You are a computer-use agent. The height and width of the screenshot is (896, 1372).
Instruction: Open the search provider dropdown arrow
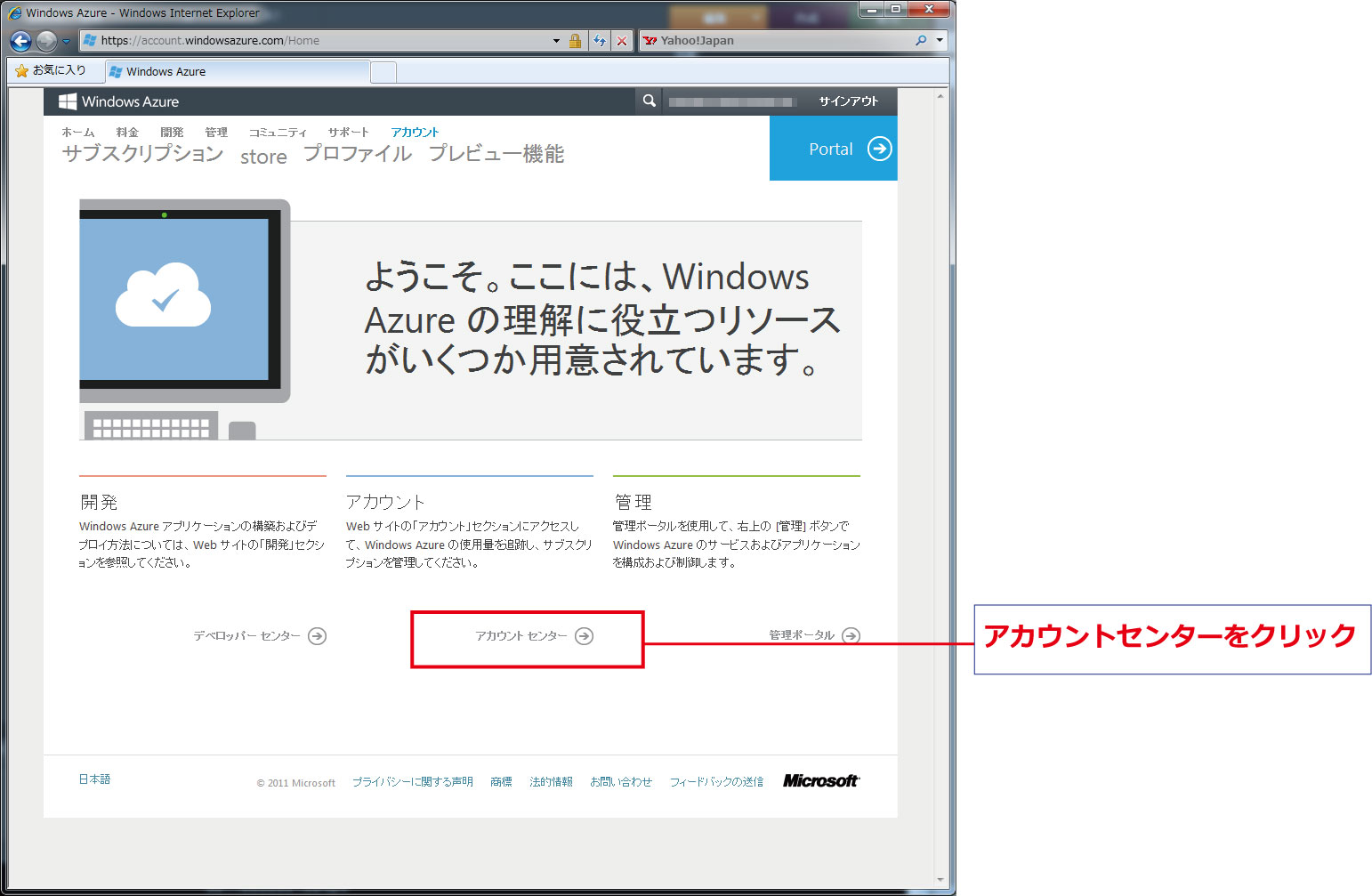[x=940, y=41]
